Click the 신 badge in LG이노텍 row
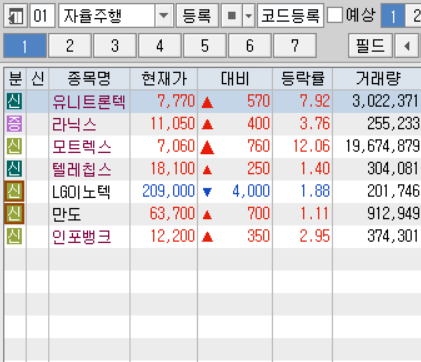The height and width of the screenshot is (362, 421). click(x=14, y=191)
